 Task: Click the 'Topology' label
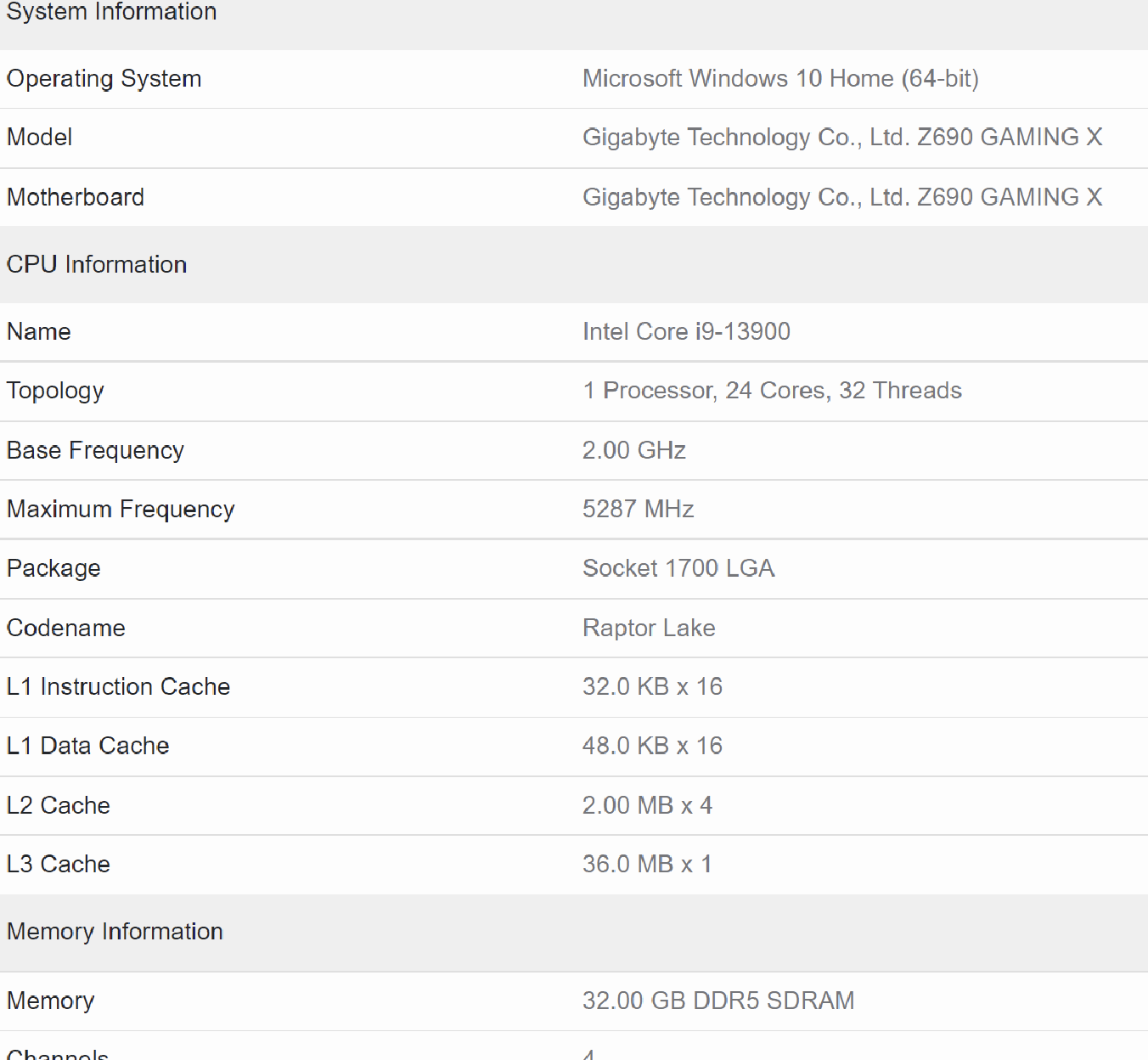click(55, 391)
